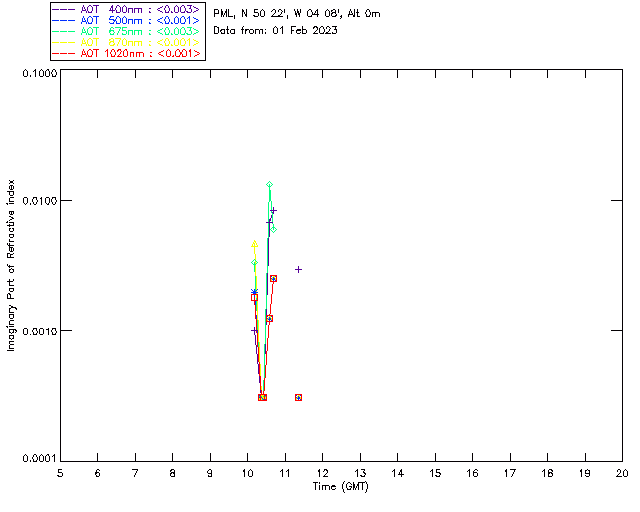
Task: Click the 0.0010 y-axis tick label
Action: (39, 331)
